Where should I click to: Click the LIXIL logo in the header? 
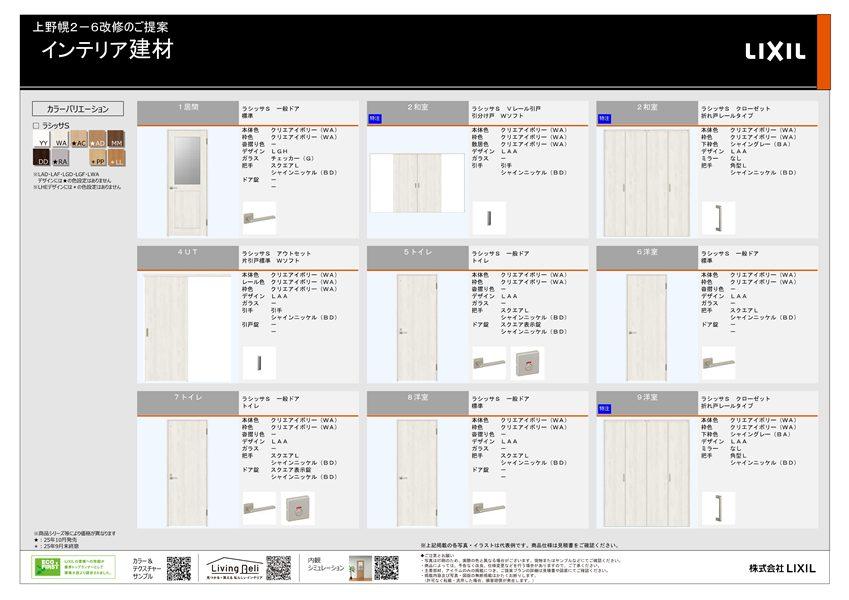[x=775, y=52]
